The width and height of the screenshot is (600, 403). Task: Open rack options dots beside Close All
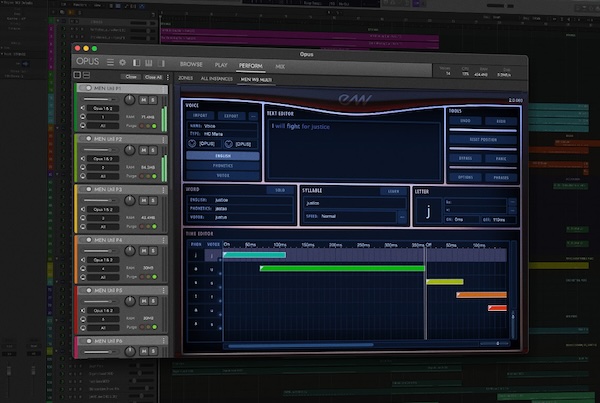(x=168, y=77)
